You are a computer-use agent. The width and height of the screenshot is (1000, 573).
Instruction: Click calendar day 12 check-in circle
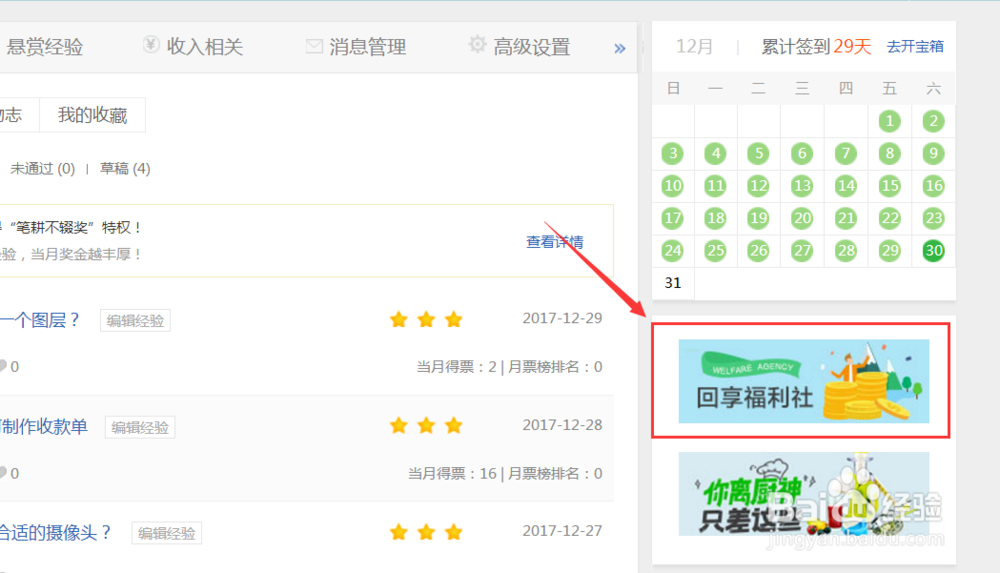click(758, 186)
